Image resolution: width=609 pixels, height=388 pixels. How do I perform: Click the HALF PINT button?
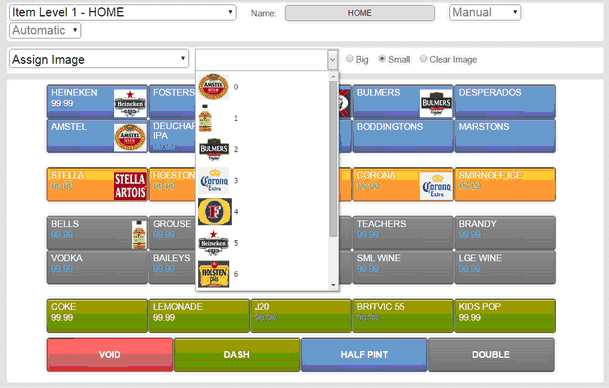pyautogui.click(x=364, y=355)
